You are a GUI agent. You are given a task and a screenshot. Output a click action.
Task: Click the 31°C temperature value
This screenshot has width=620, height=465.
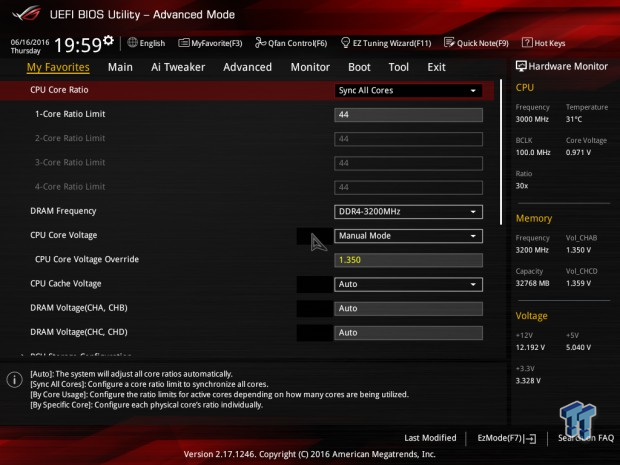574,119
